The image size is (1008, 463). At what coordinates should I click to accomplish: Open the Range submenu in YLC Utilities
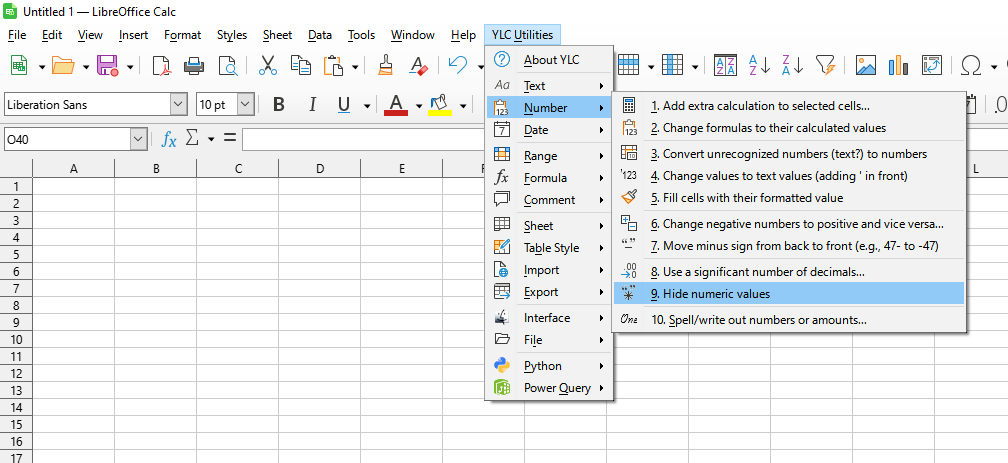541,156
